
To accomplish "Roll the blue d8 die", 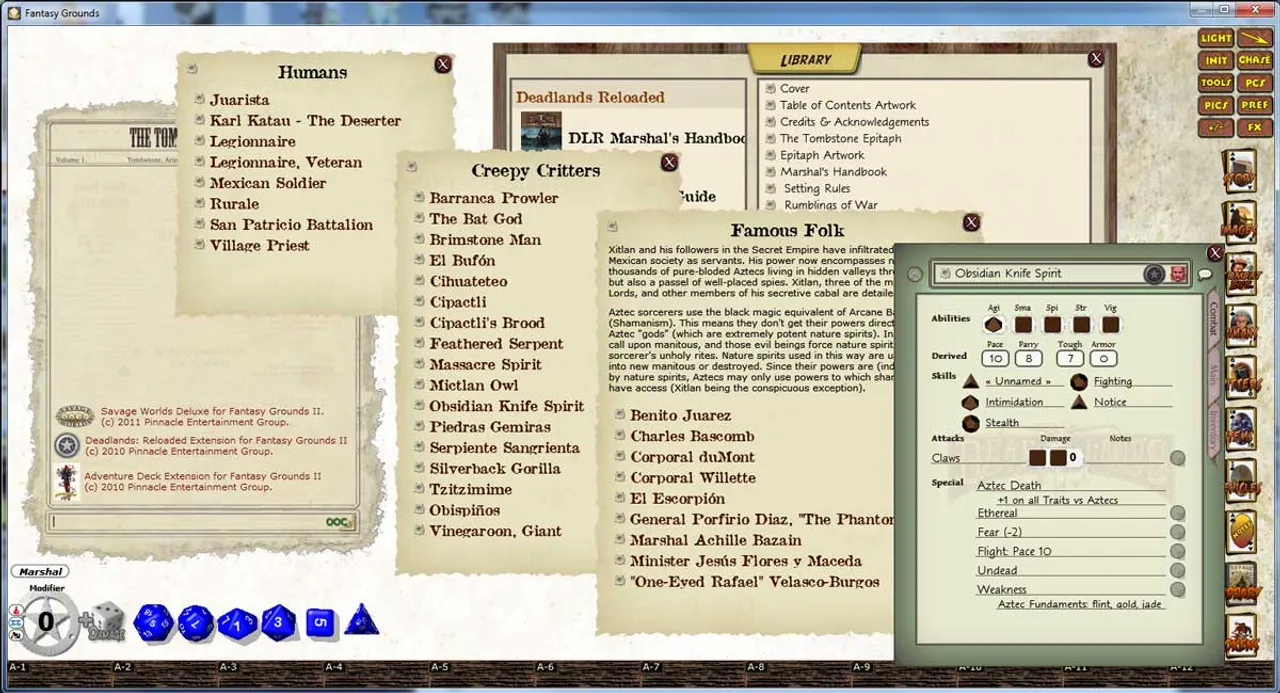I will (278, 622).
